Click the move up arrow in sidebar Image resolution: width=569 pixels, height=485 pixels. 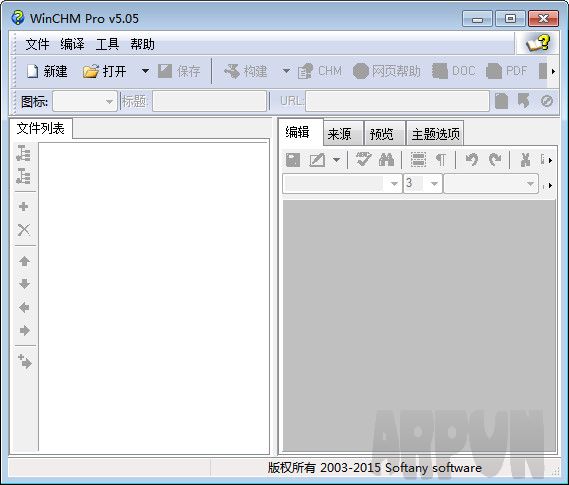24,261
